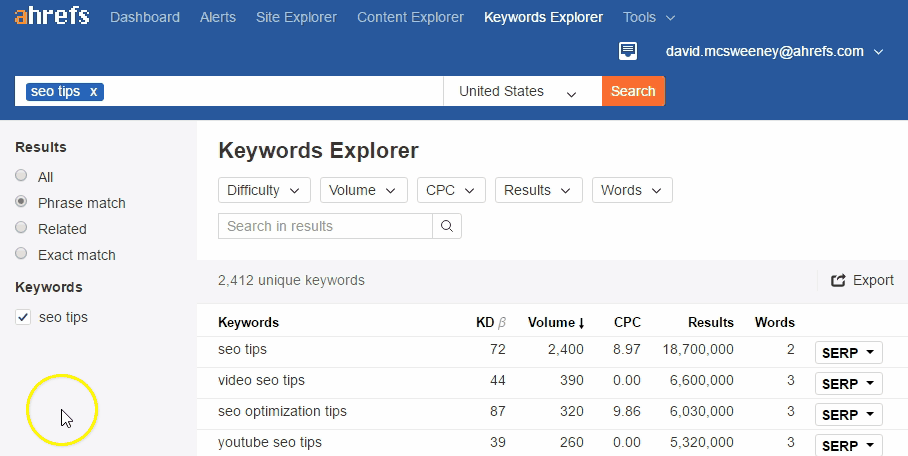Click the 8.97 CPC value
Image resolution: width=908 pixels, height=456 pixels.
click(627, 349)
